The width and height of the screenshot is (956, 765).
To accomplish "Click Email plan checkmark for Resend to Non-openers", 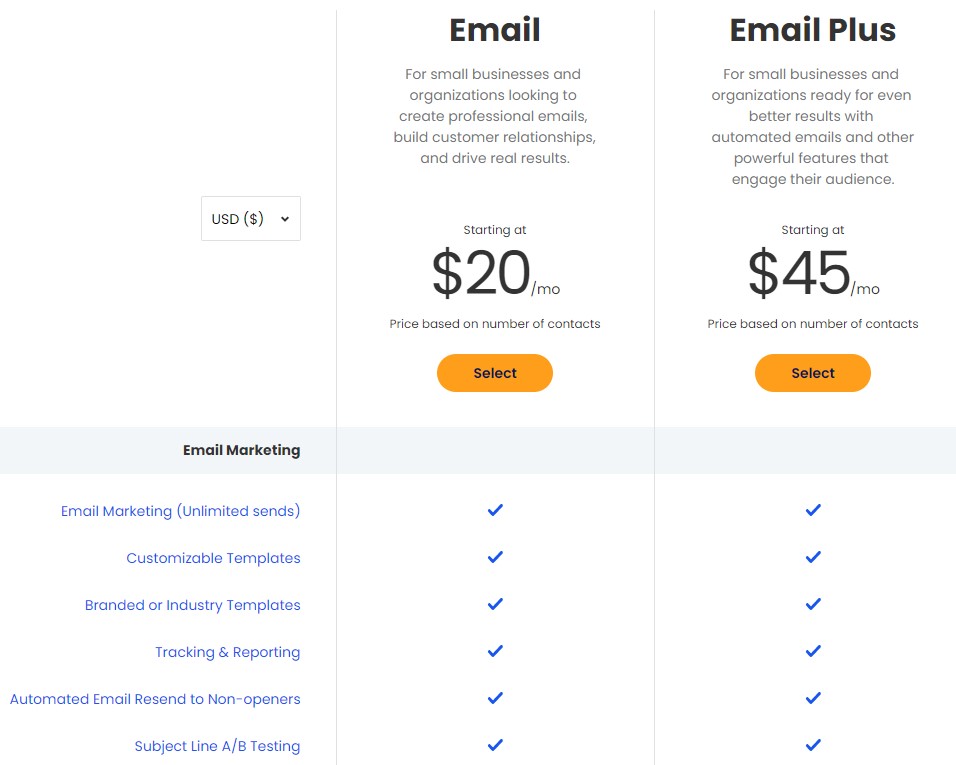I will coord(495,697).
